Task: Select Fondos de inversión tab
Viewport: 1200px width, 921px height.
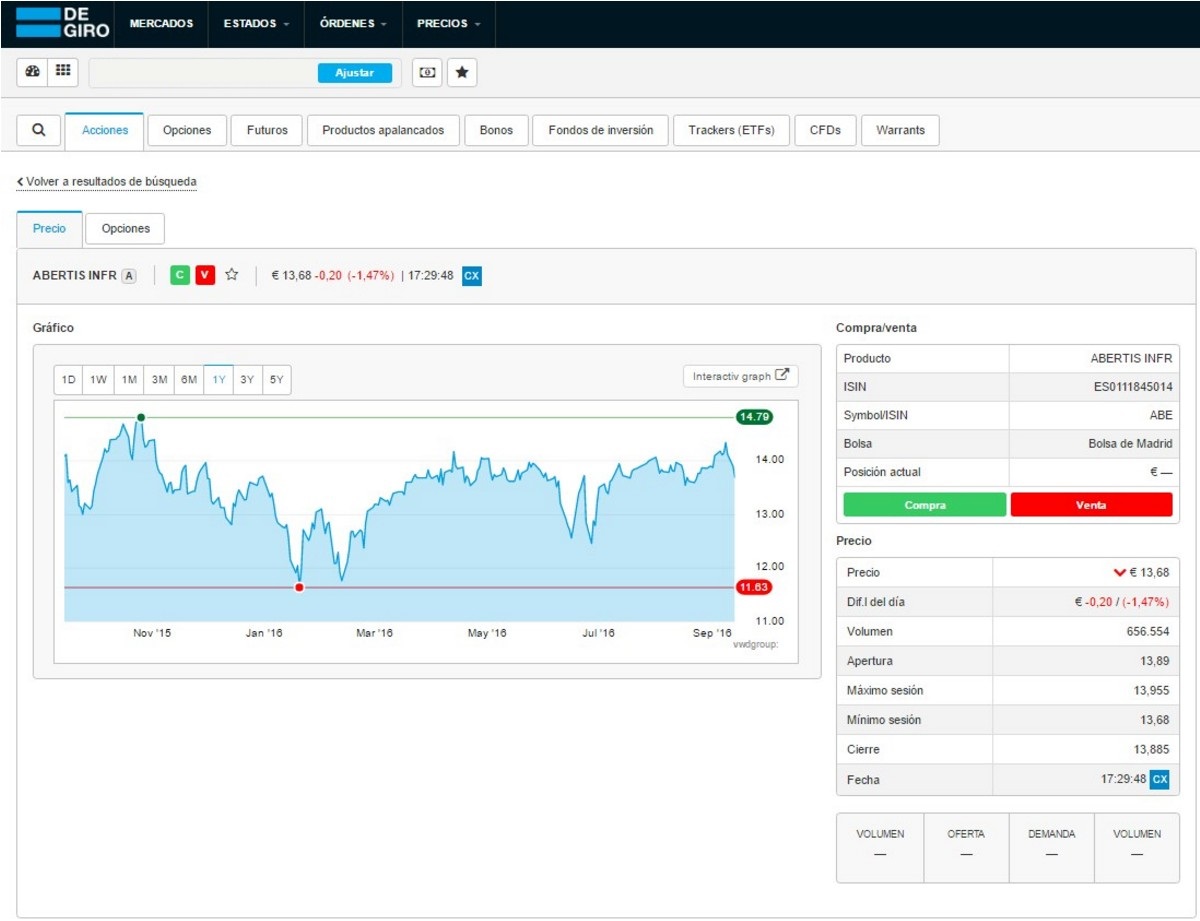Action: (601, 130)
